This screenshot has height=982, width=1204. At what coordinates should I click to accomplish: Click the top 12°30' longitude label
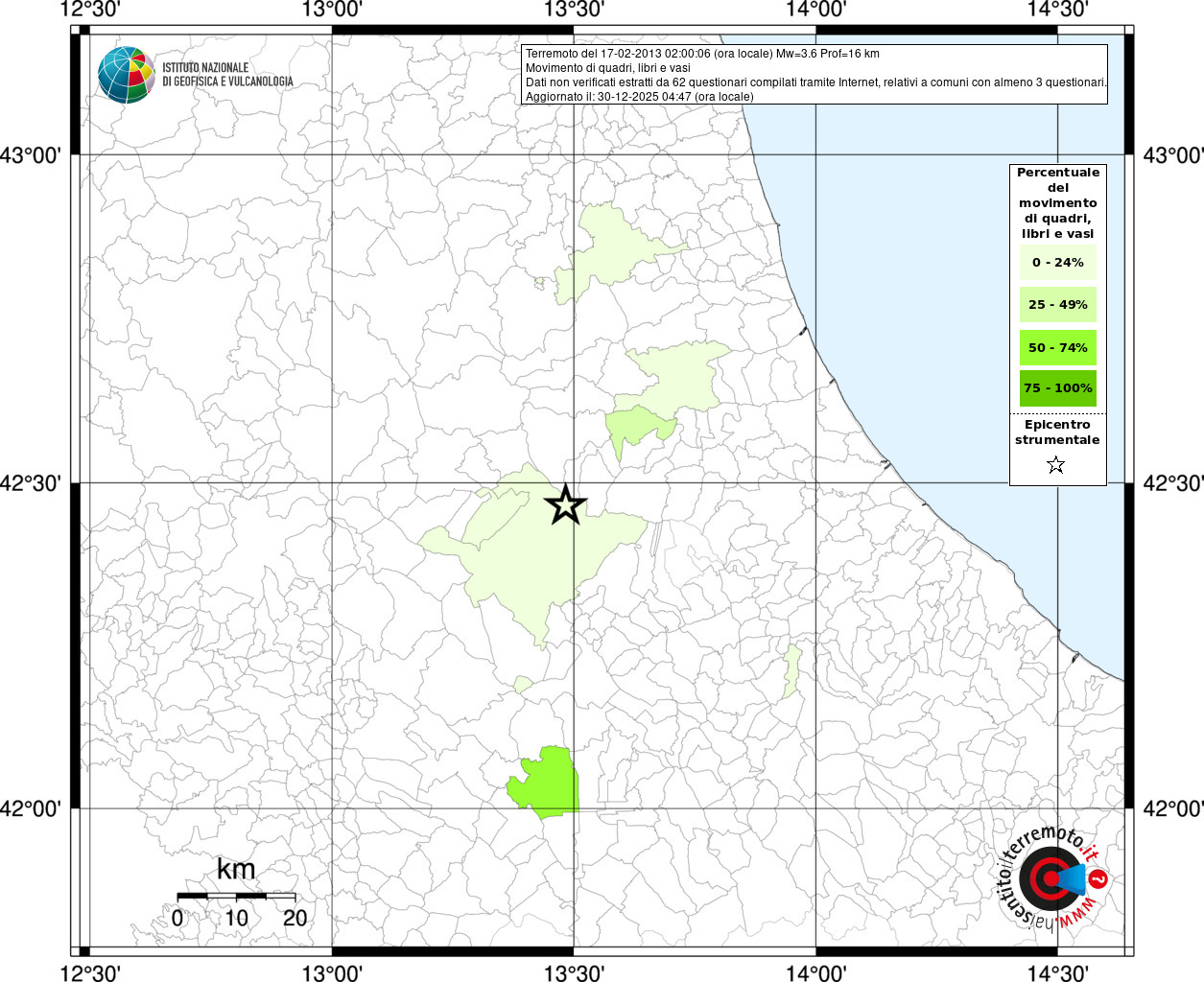click(90, 10)
